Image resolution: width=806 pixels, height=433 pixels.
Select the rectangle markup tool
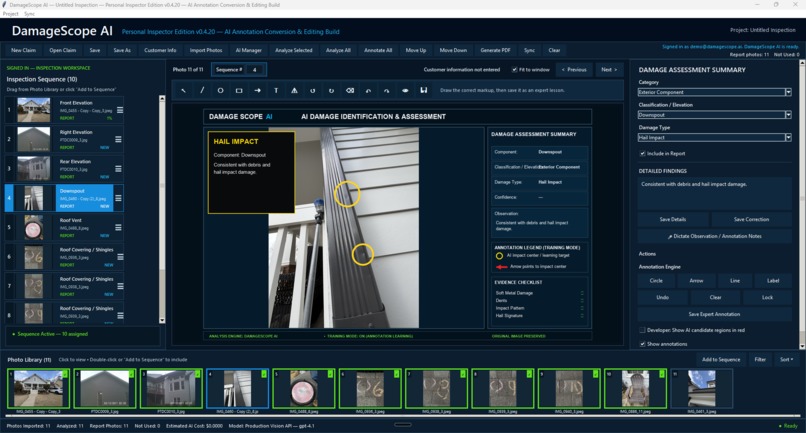point(239,91)
